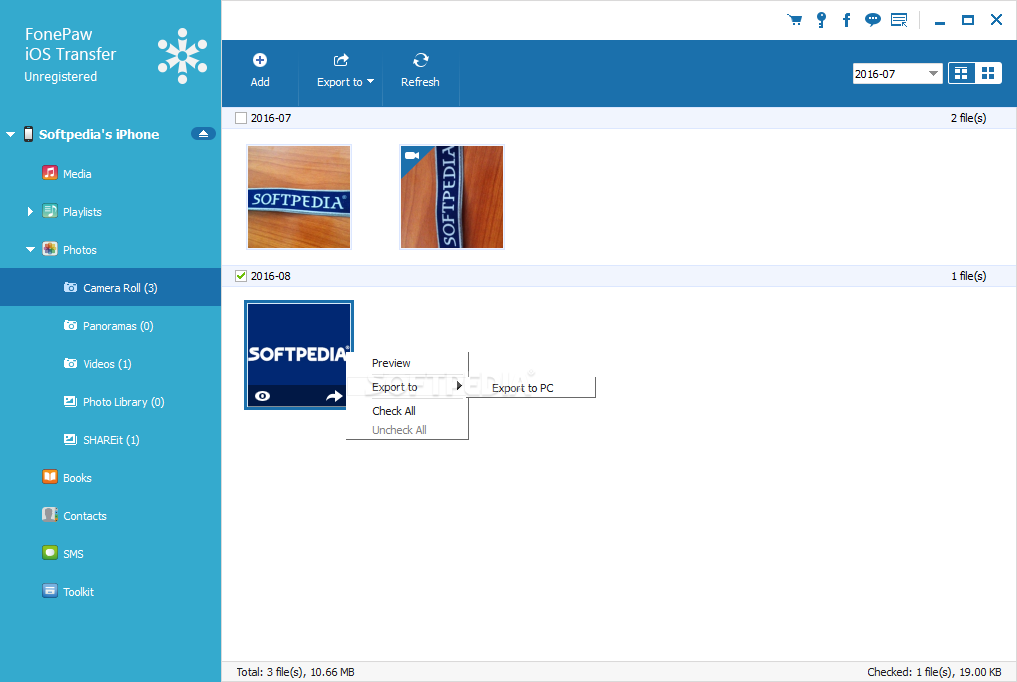Click the FonePaw snowflake logo
The height and width of the screenshot is (682, 1017).
[182, 56]
